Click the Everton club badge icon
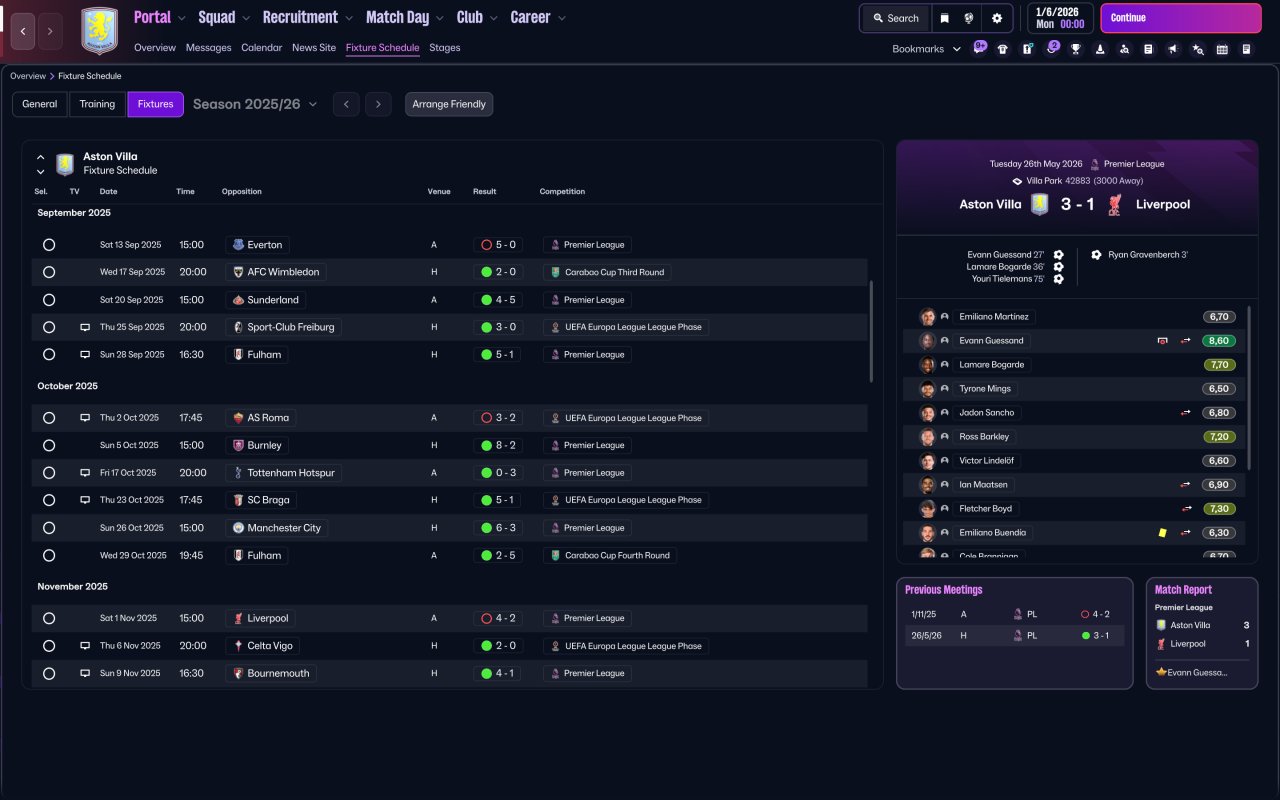This screenshot has height=800, width=1280. tap(238, 245)
